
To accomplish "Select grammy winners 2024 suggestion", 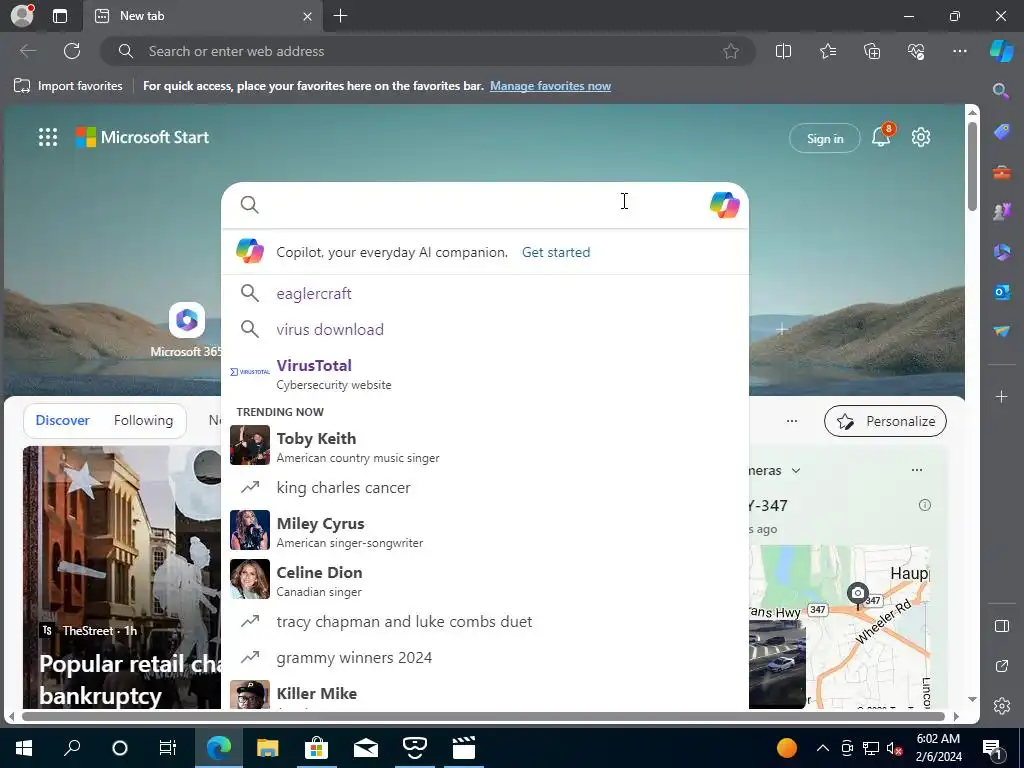I will tap(485, 657).
